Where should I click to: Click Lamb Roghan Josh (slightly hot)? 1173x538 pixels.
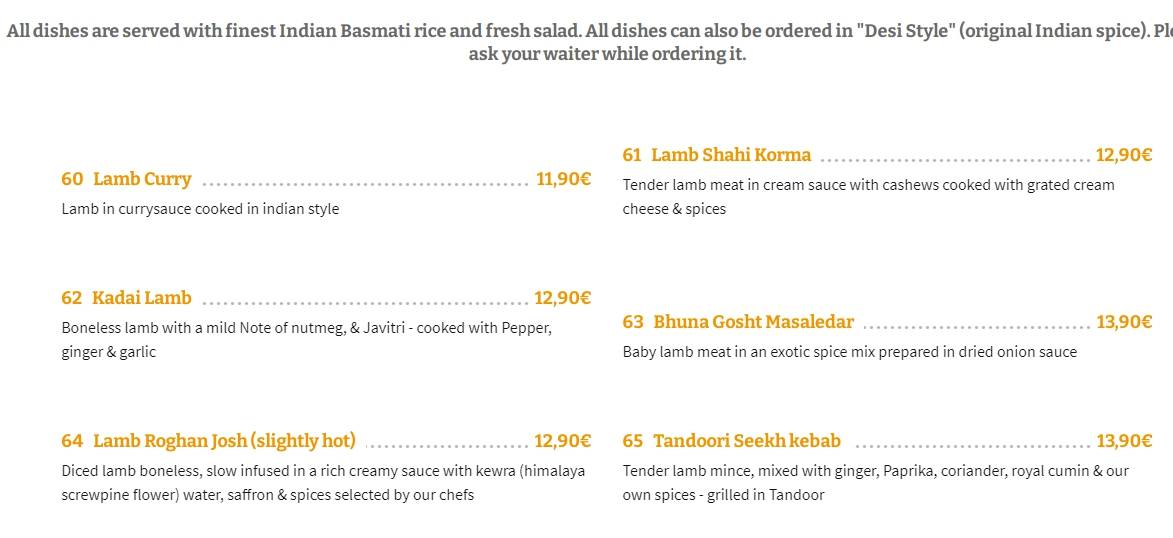(x=224, y=441)
